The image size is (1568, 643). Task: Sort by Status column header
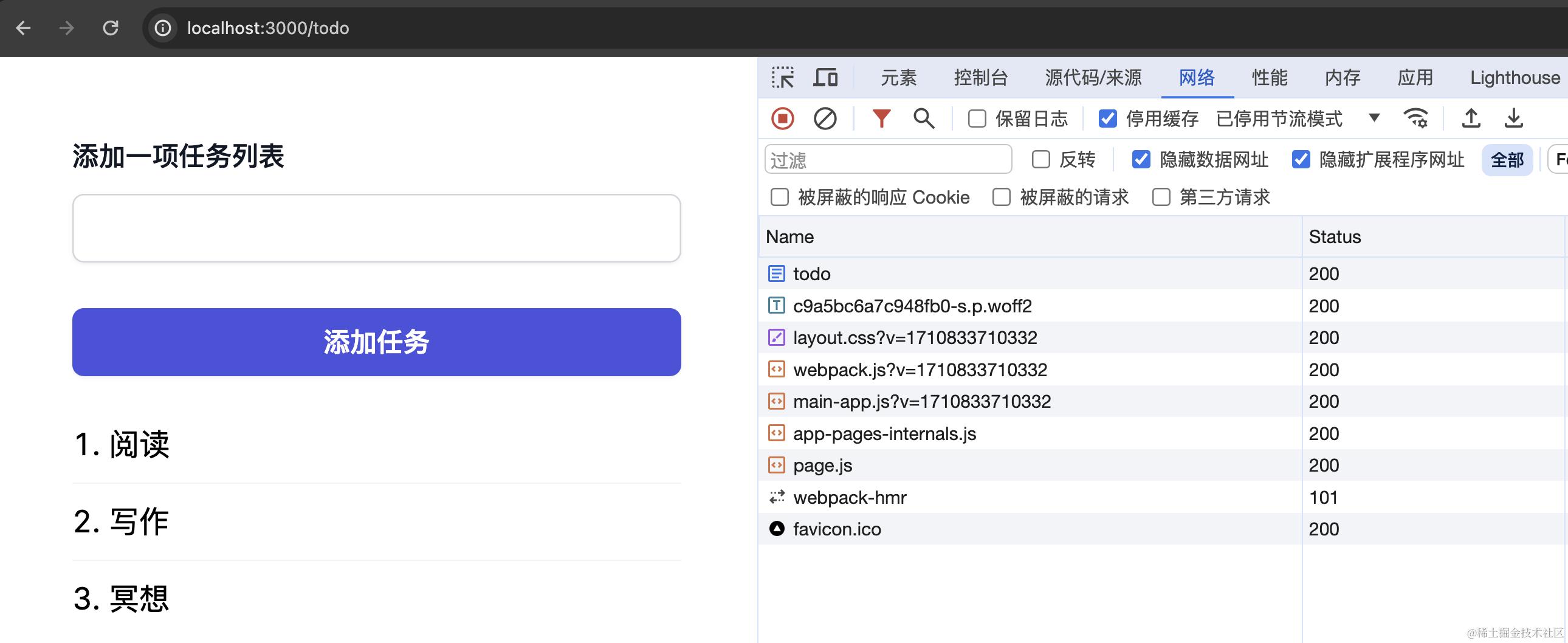pos(1434,237)
